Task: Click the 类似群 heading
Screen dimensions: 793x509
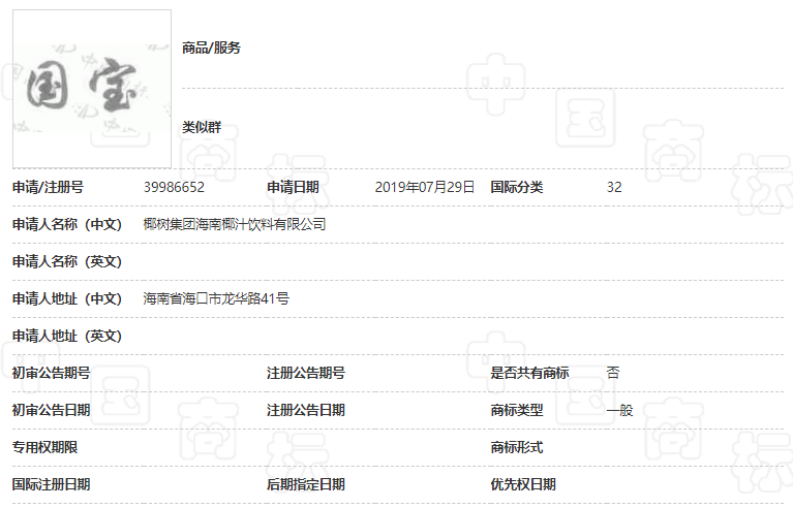Action: coord(202,128)
